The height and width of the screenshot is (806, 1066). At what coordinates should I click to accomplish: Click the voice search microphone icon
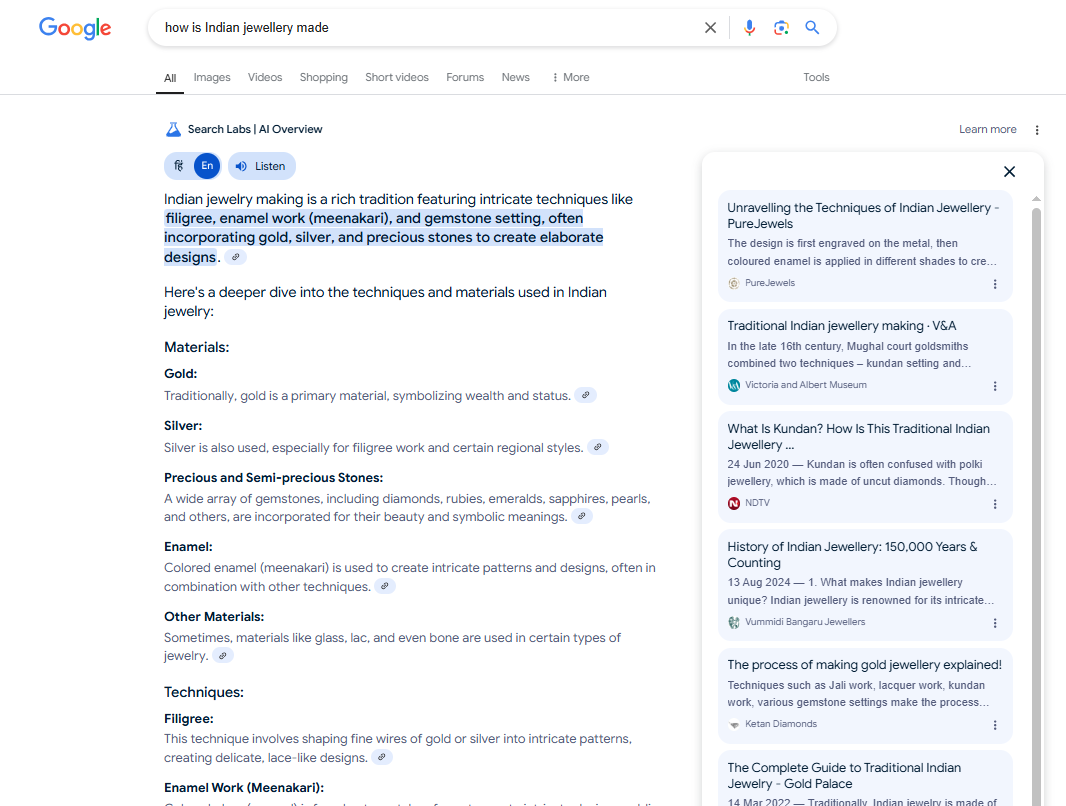coord(749,28)
